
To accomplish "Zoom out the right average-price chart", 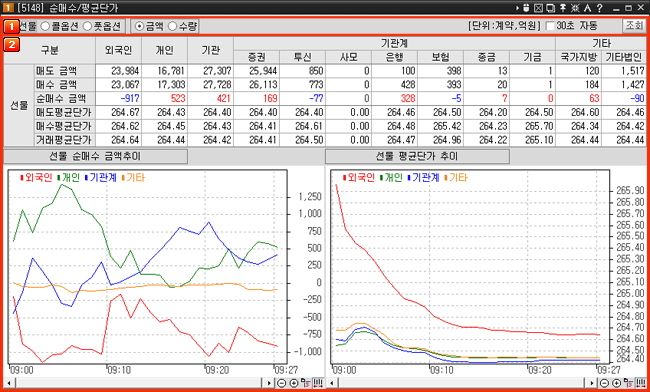I will pyautogui.click(x=604, y=383).
